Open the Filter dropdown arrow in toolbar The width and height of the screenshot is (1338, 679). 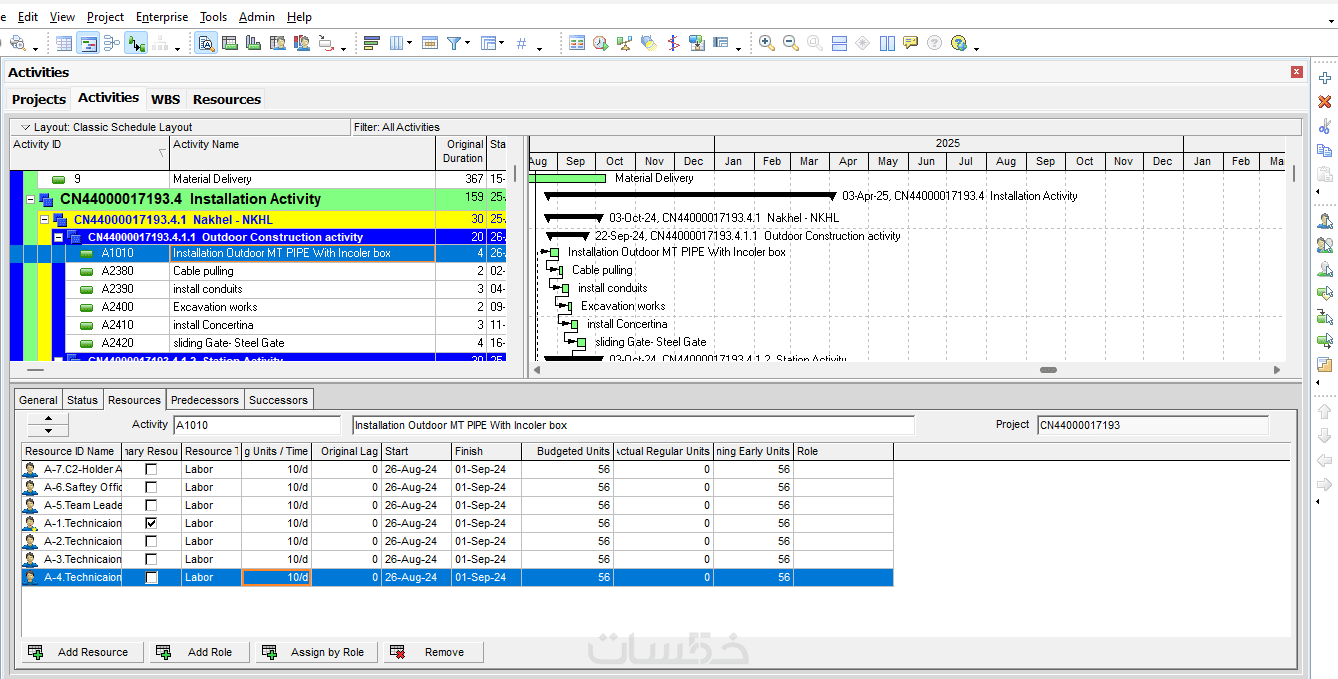click(x=466, y=45)
